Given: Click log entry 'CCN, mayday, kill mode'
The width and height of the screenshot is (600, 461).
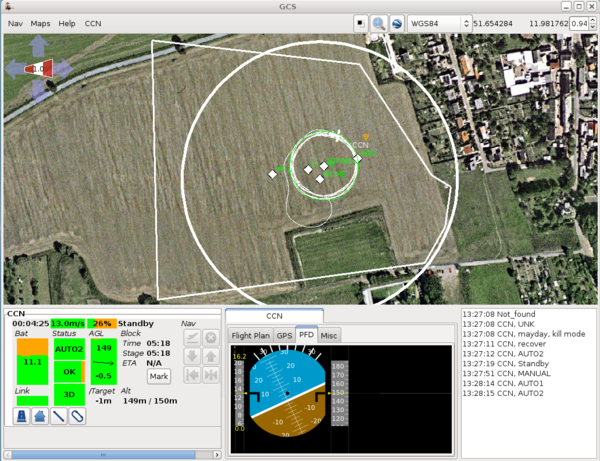Looking at the screenshot, I should click(524, 334).
